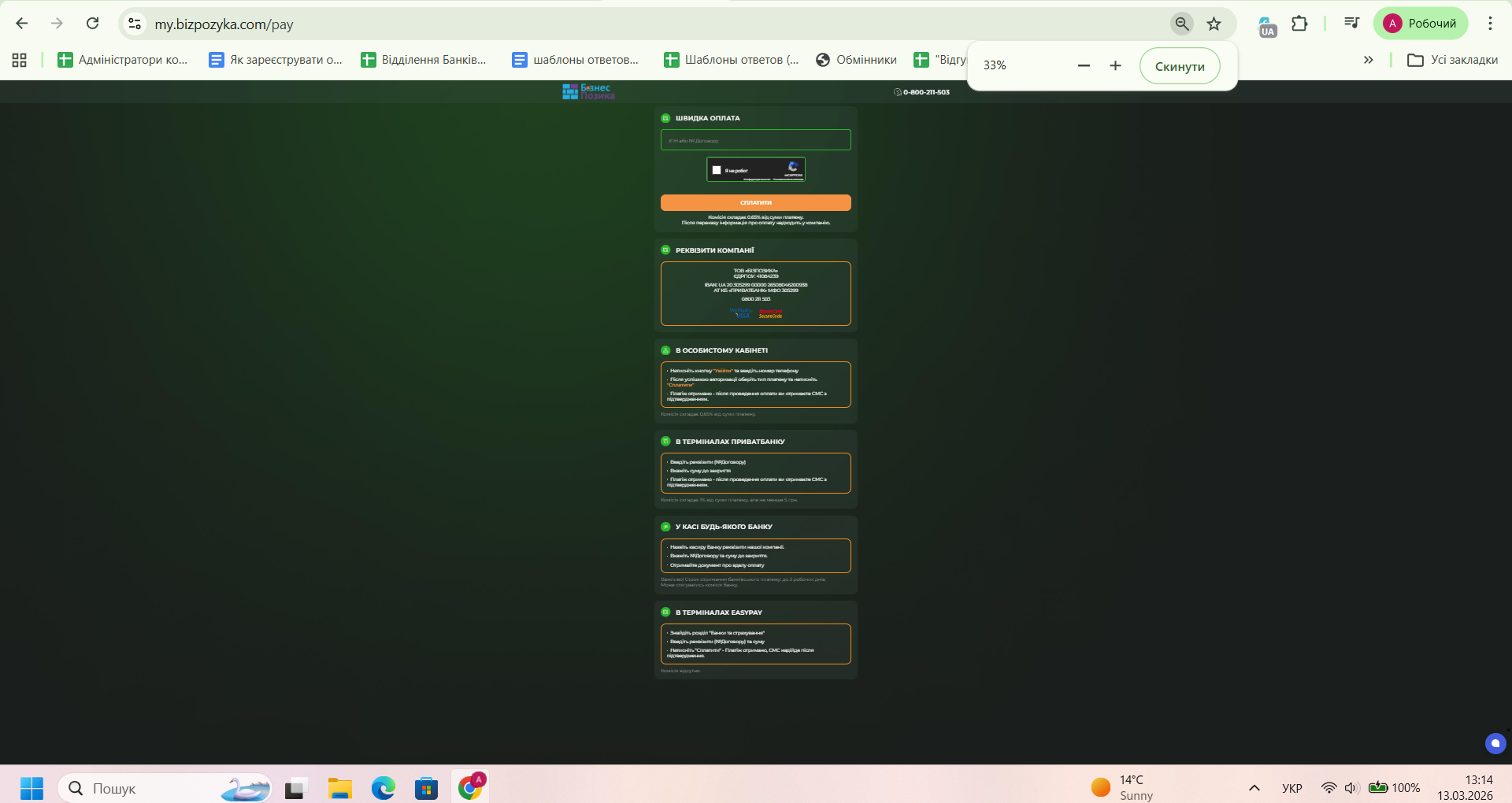Focus the ІПН або № Договору input field

click(756, 140)
